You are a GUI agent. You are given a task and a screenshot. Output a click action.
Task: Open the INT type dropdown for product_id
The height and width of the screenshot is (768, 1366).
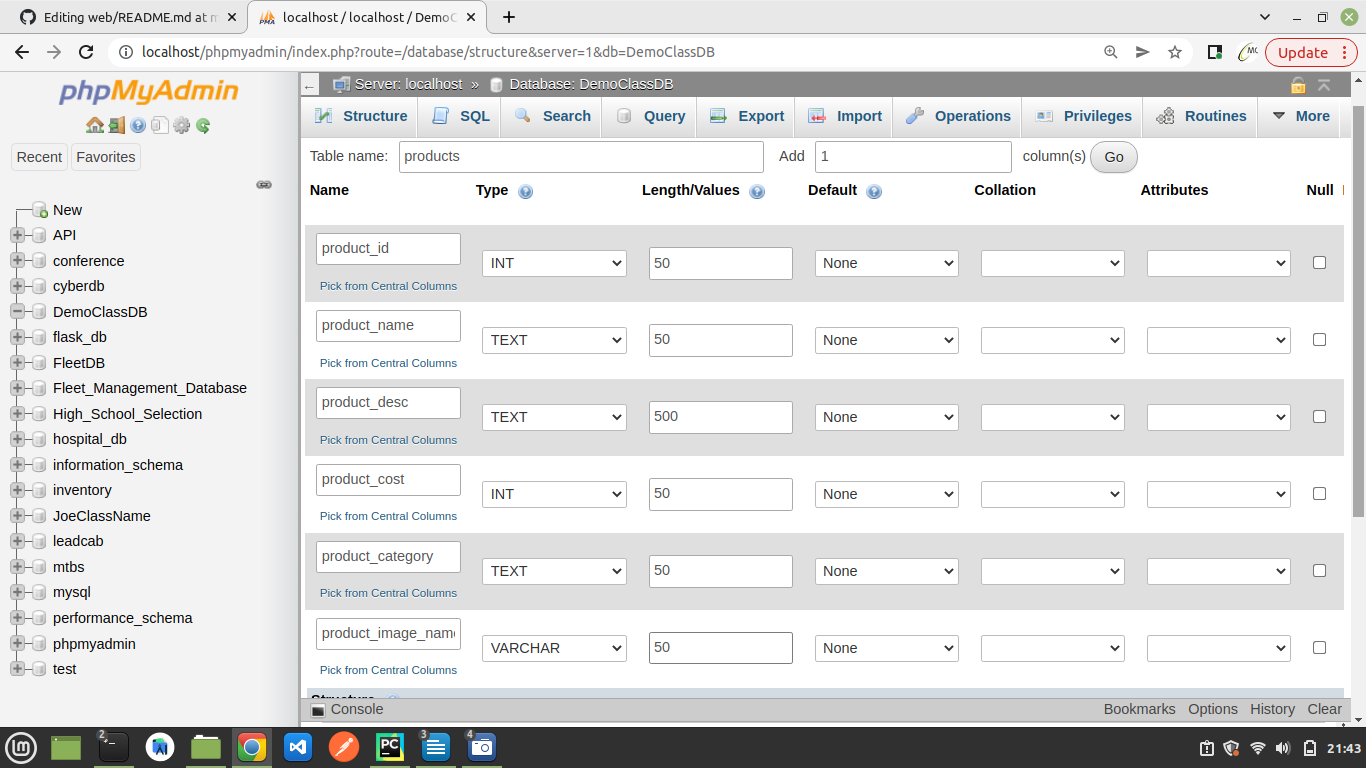[554, 263]
